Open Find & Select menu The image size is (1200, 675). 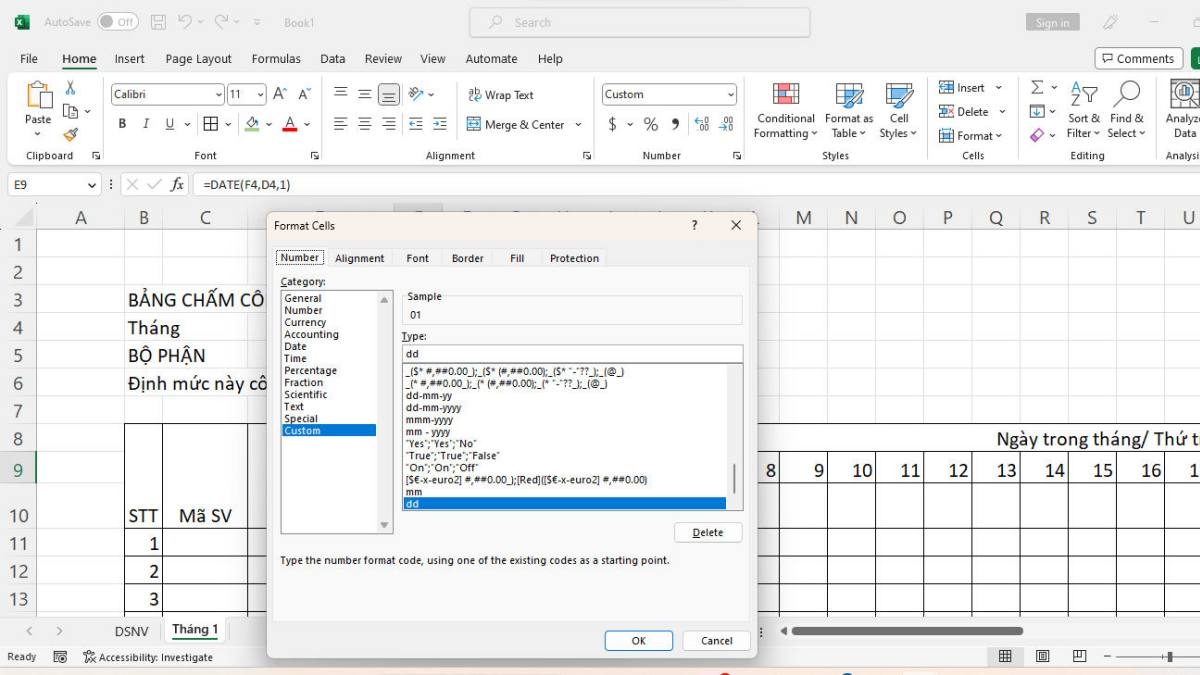click(1127, 111)
